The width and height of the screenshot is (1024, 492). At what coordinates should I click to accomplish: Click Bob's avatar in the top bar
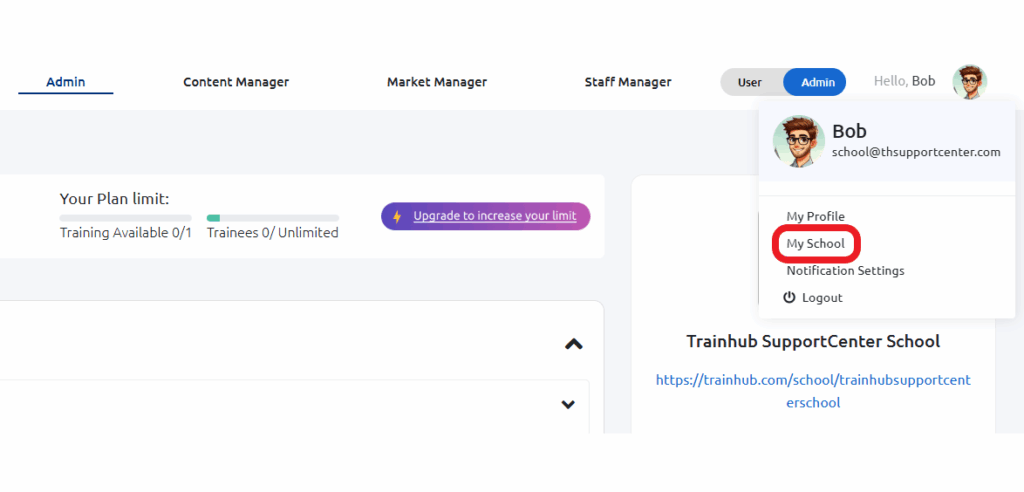[970, 82]
